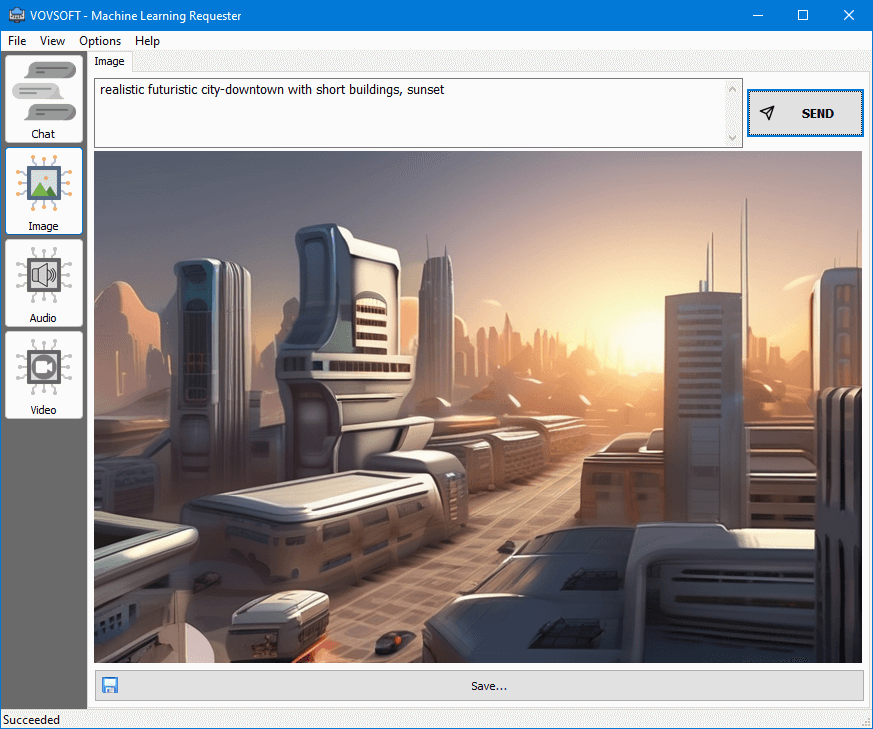
Task: Open the Audio generation sidebar icon
Action: [43, 282]
